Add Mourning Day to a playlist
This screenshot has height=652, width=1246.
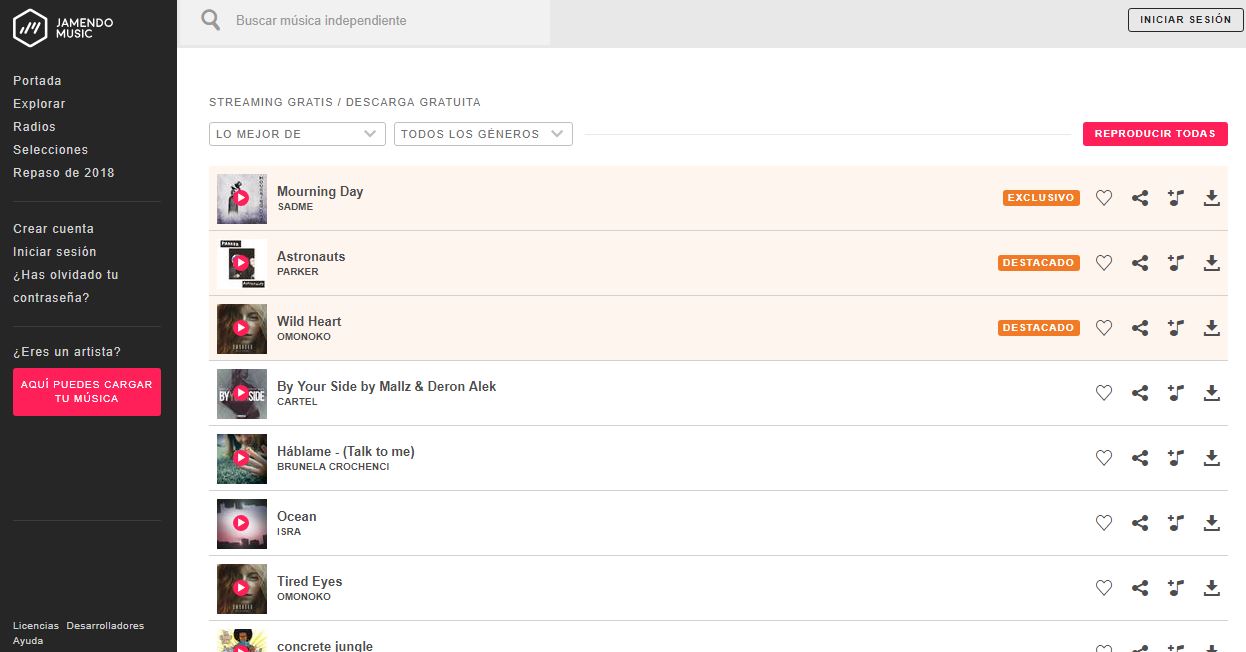coord(1176,198)
